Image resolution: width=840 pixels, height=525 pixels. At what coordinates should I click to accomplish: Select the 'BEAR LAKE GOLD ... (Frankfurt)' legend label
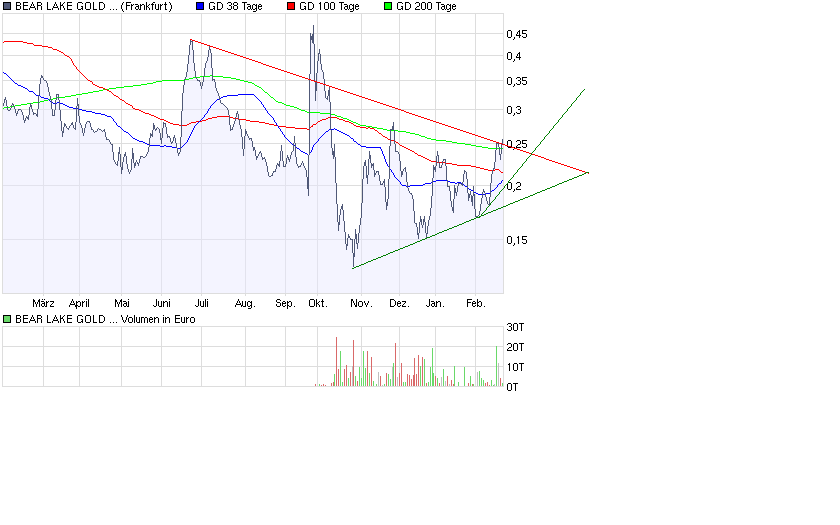pyautogui.click(x=94, y=6)
